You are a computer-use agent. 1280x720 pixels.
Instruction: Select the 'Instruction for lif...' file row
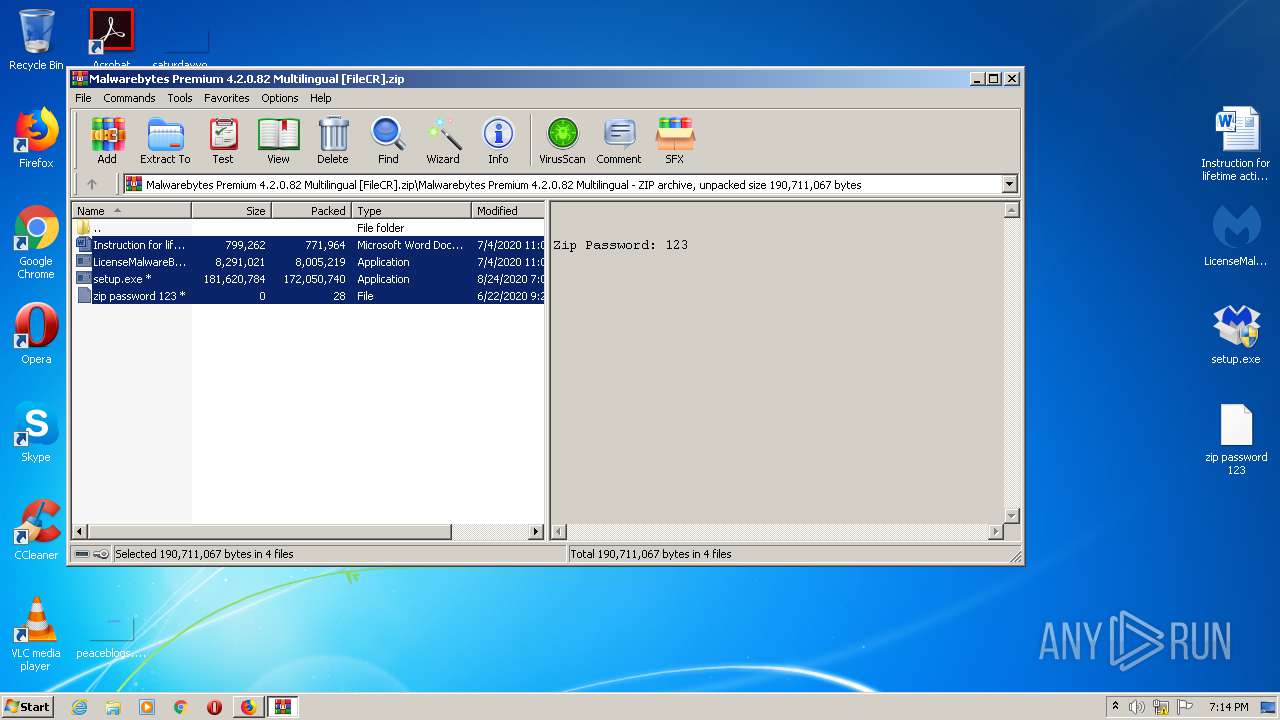pos(309,245)
